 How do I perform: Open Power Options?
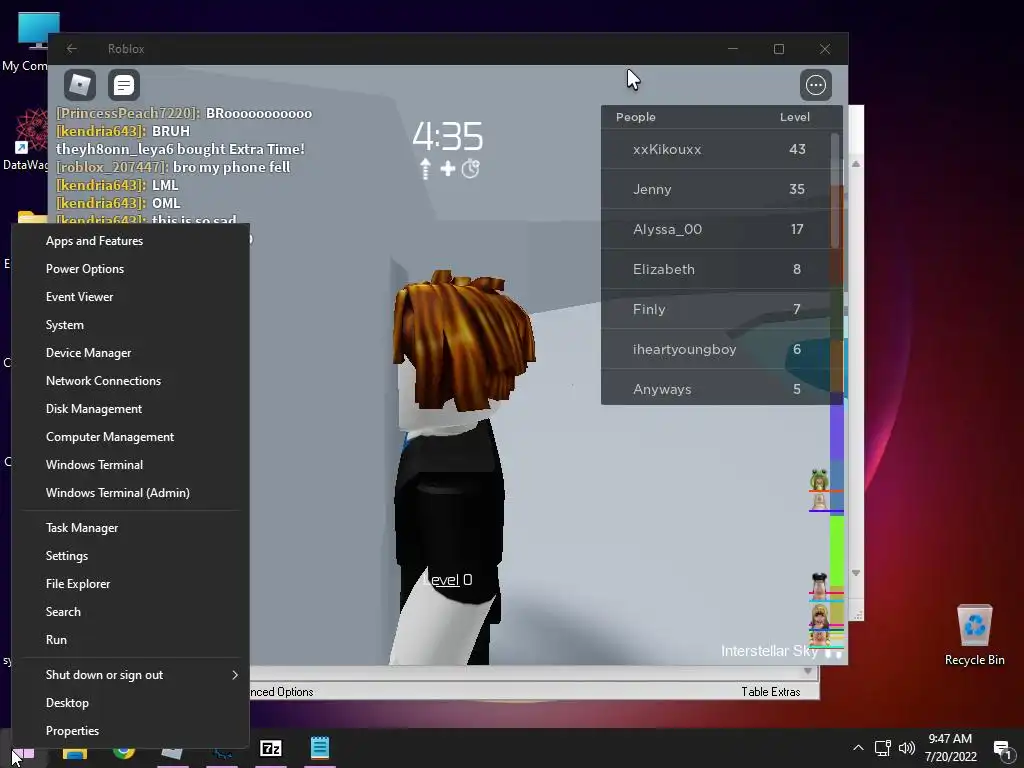point(131,269)
